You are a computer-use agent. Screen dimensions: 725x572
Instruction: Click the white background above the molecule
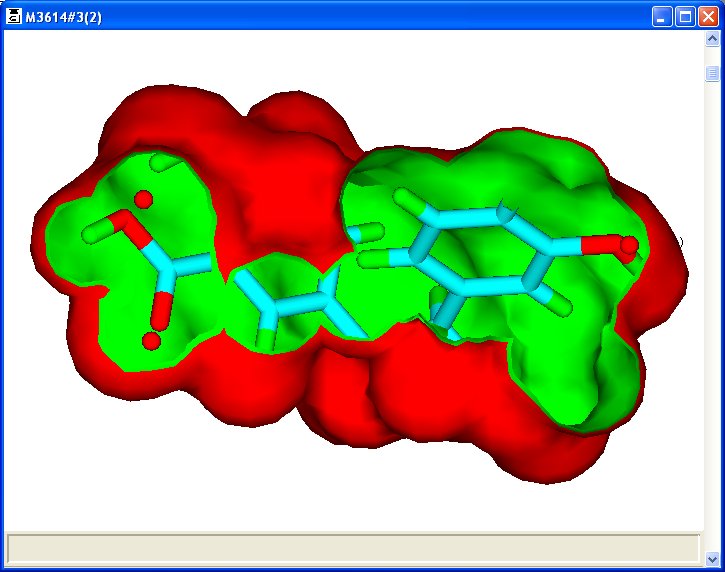click(350, 60)
